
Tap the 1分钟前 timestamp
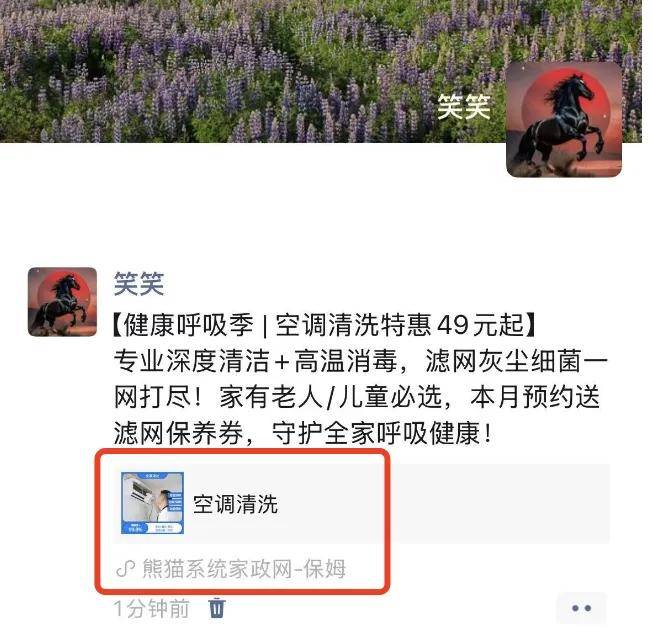coord(152,609)
